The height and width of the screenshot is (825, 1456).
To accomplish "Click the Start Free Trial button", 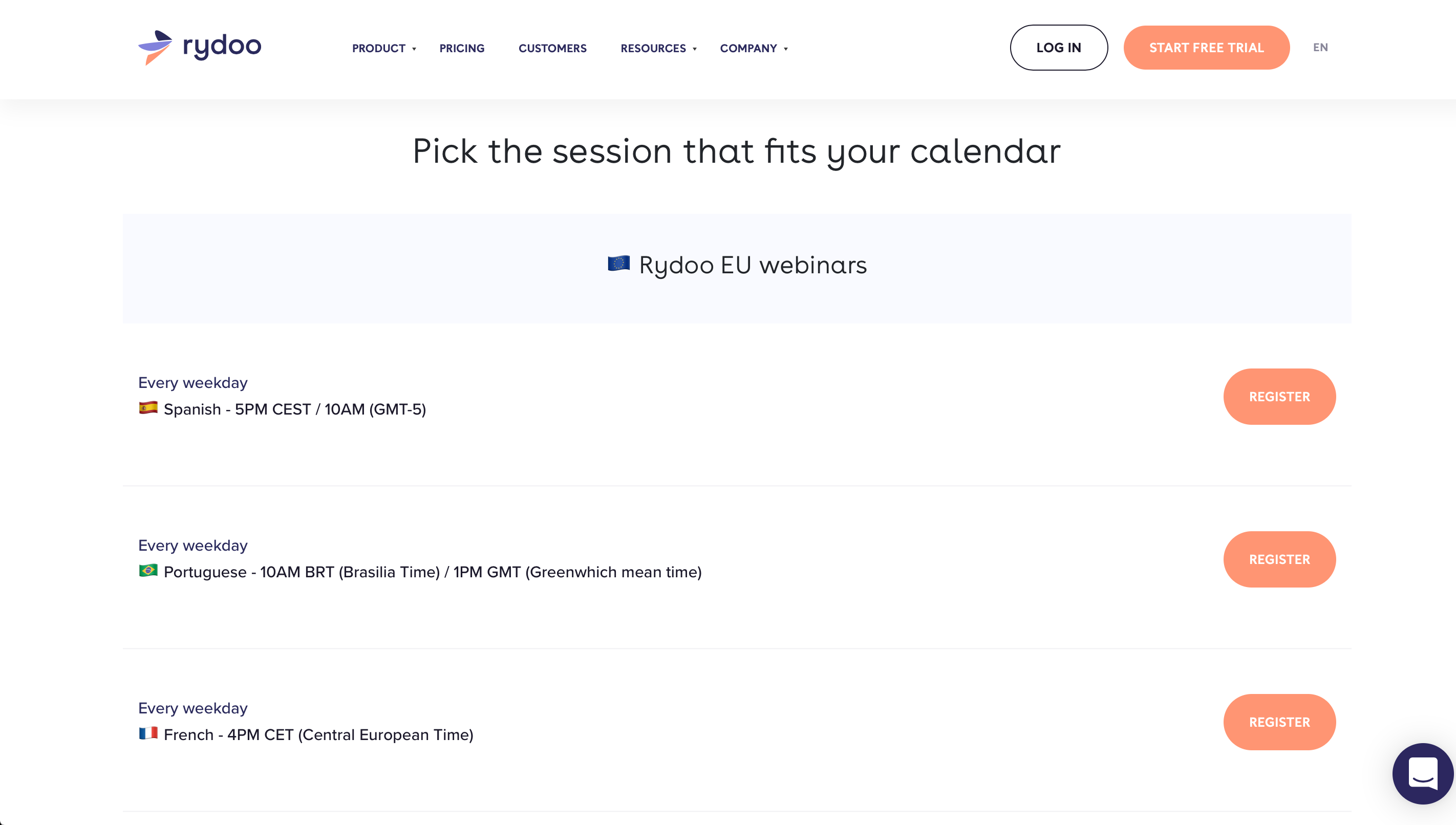I will point(1207,48).
